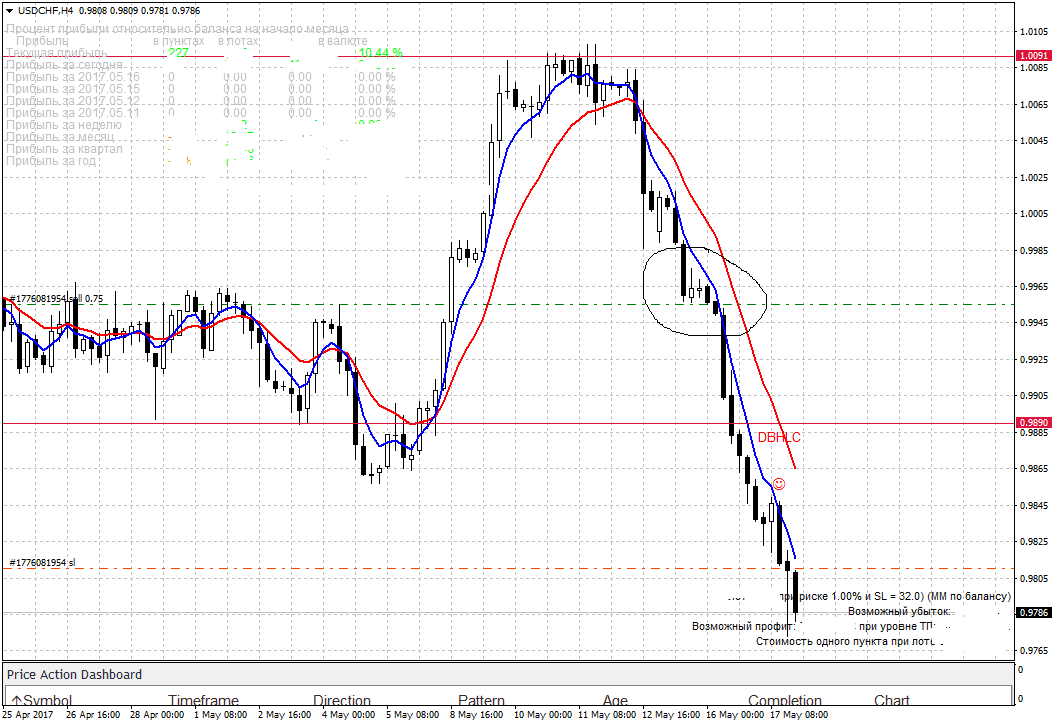
Task: Click the '25 Apr 2017' time axis label
Action: pos(28,715)
